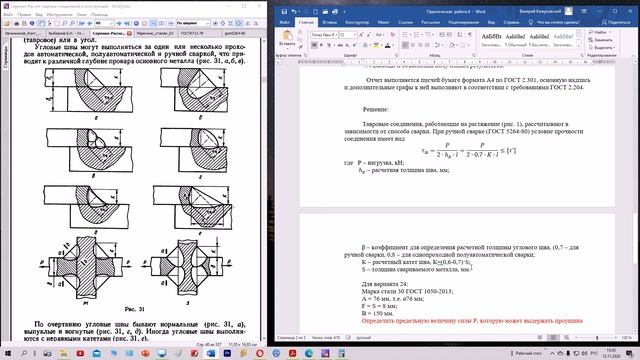
Task: Click the Поделиться (Share) button in Word
Action: pyautogui.click(x=616, y=22)
